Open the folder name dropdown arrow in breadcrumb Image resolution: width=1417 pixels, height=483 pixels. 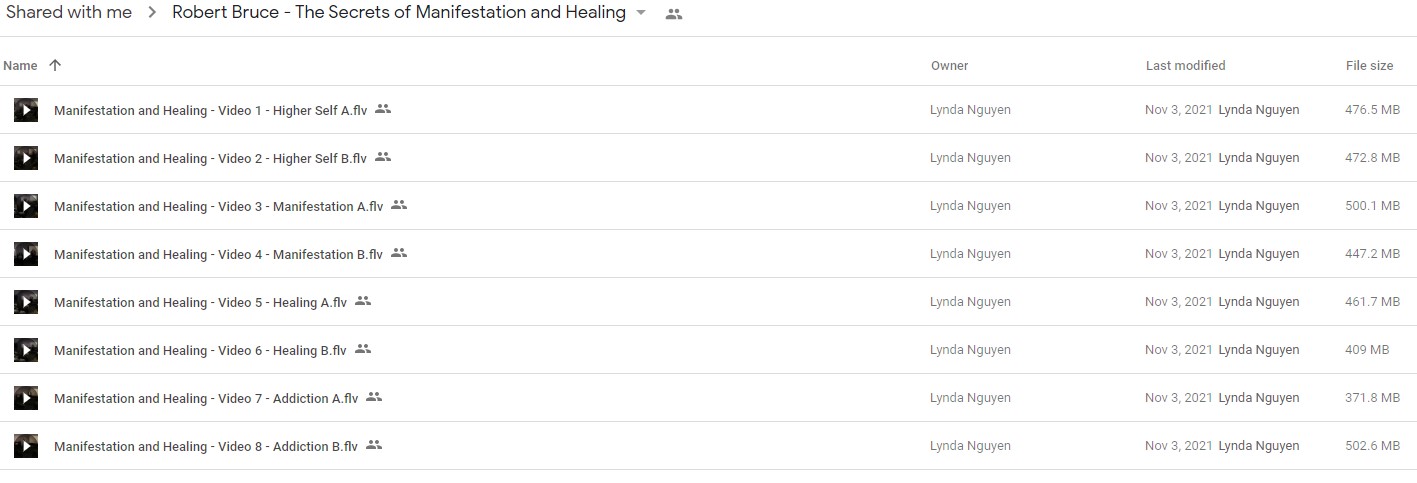[x=641, y=14]
